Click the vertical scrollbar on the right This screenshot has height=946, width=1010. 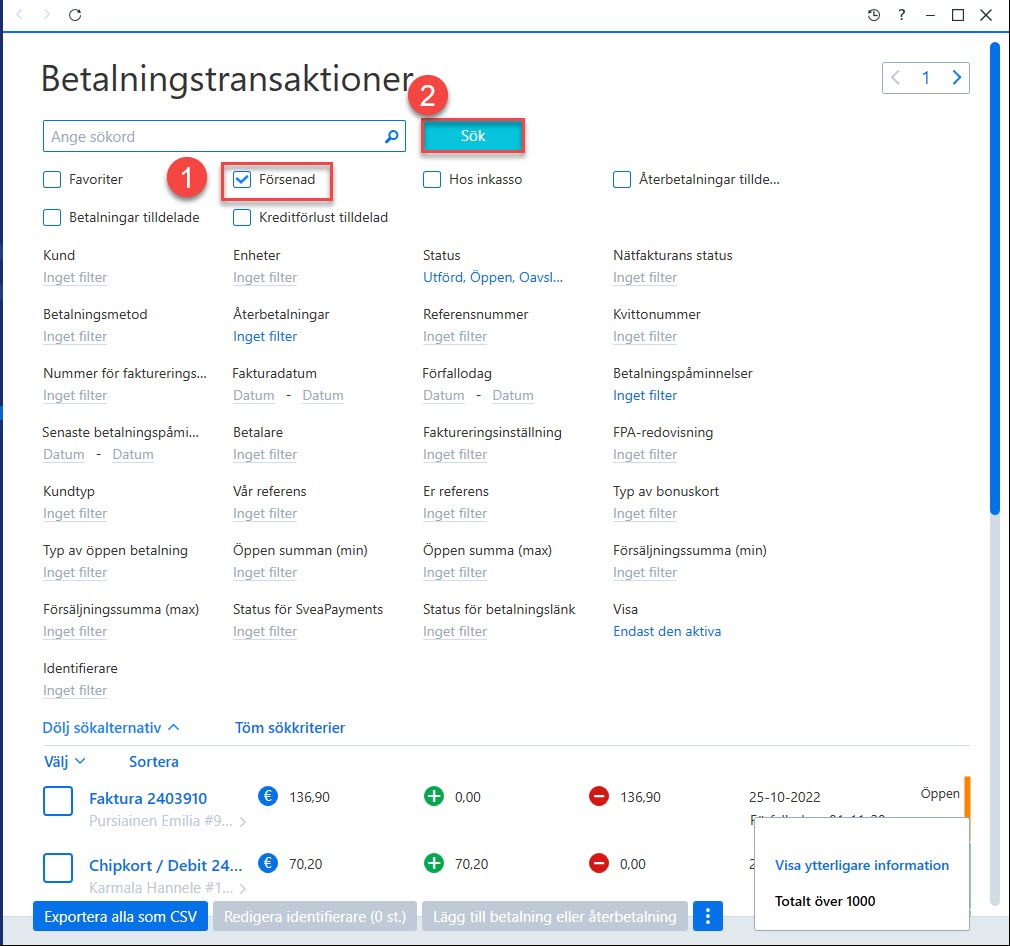[995, 278]
